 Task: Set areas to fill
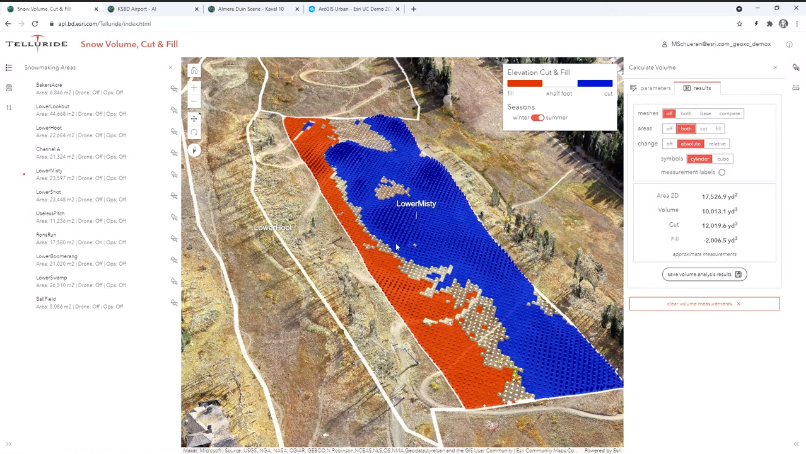(718, 129)
